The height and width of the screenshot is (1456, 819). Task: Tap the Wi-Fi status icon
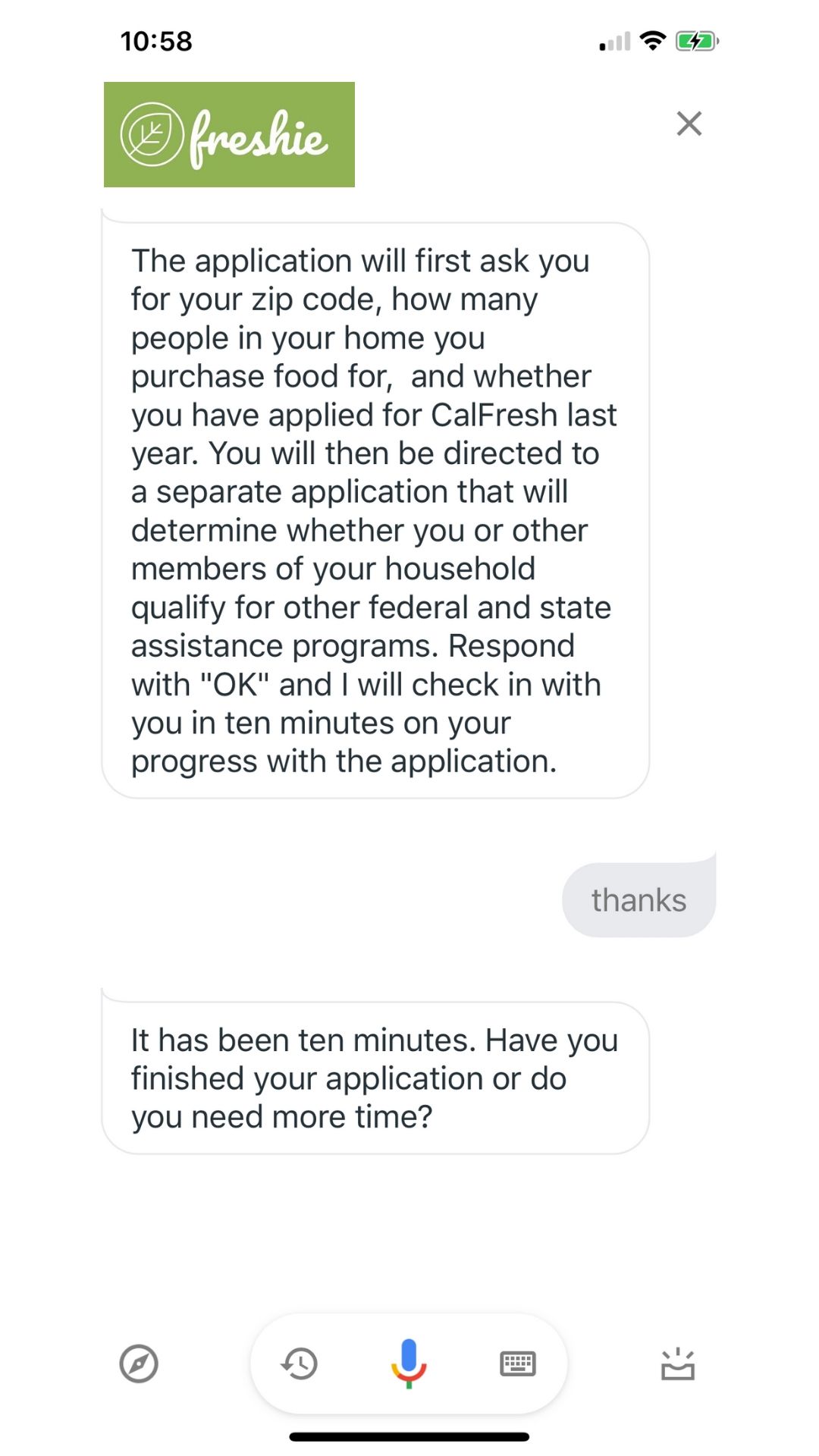(x=652, y=41)
